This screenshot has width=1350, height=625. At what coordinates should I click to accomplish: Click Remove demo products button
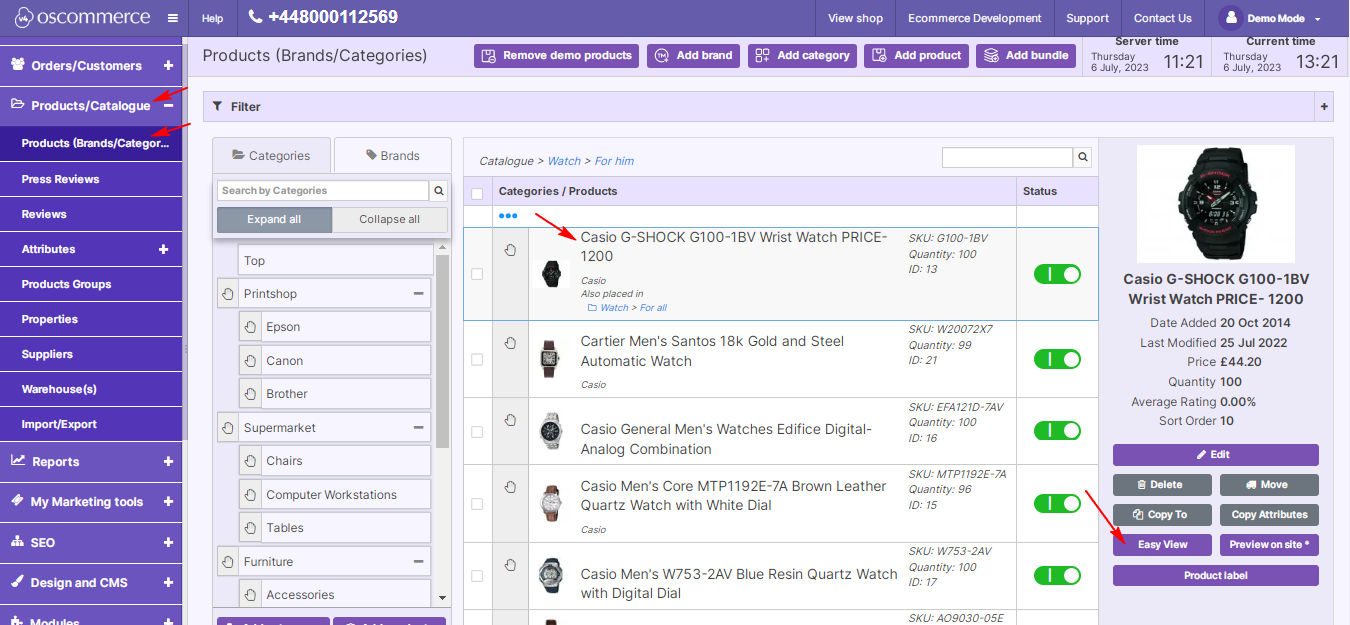click(x=557, y=56)
